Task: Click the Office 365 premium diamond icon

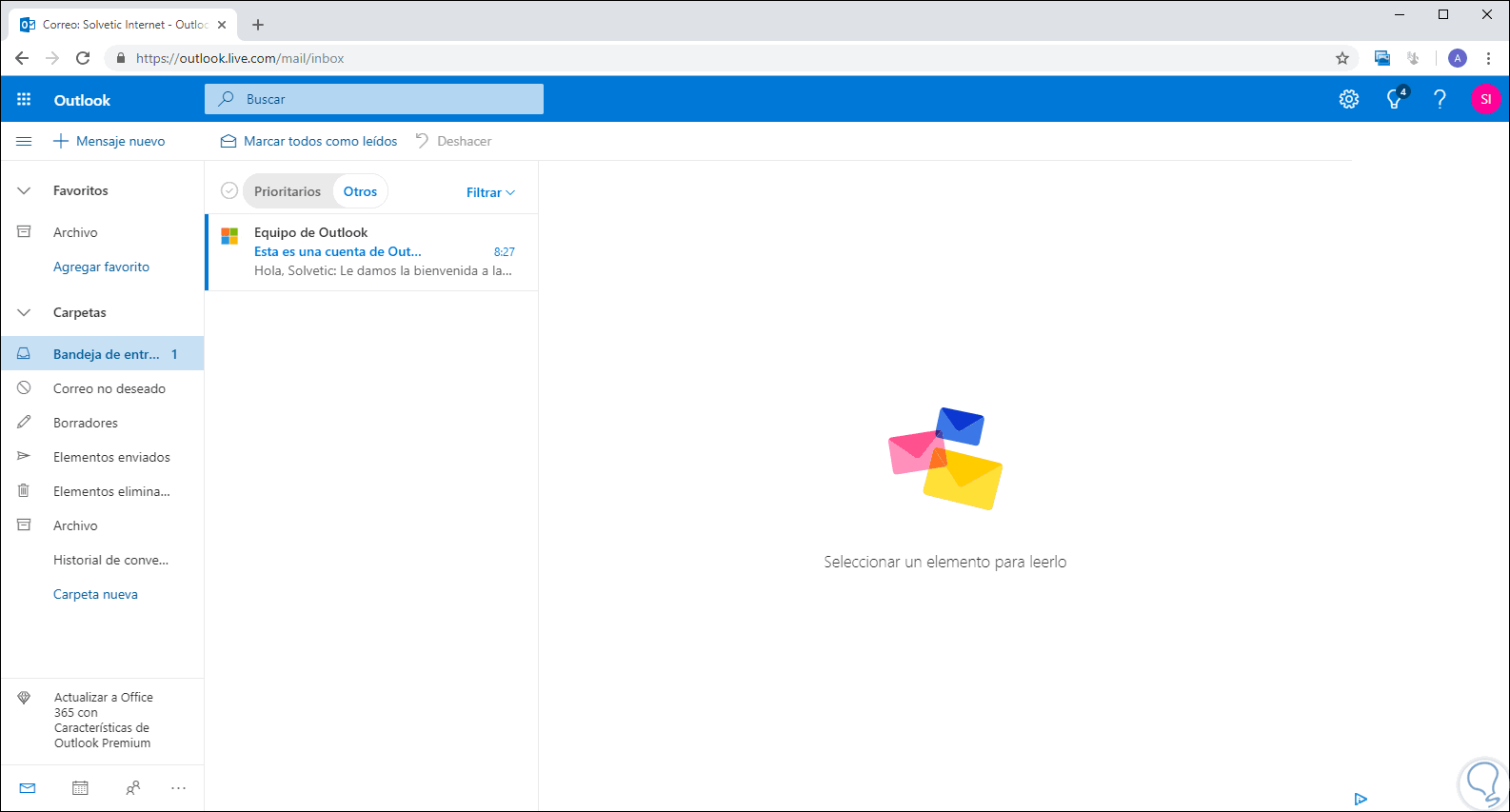Action: pyautogui.click(x=24, y=698)
